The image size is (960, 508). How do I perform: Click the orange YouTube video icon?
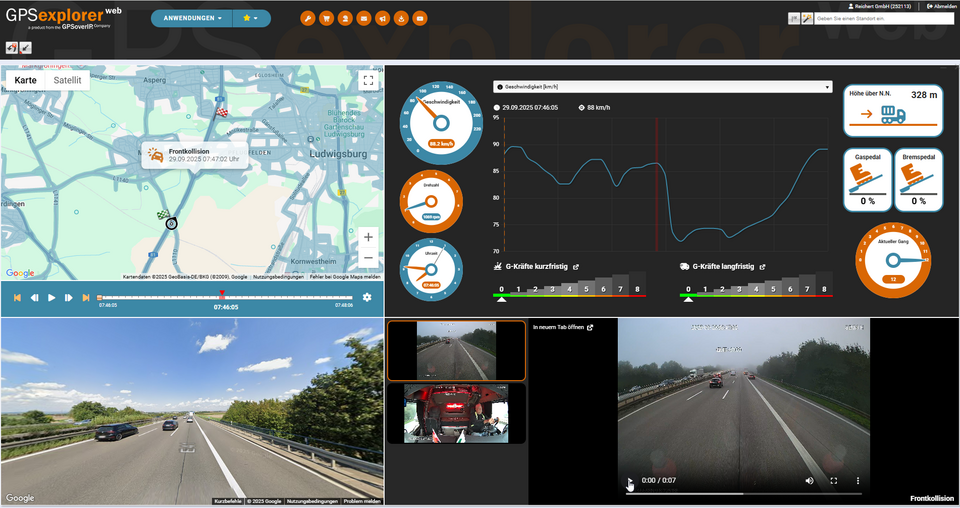pyautogui.click(x=420, y=18)
